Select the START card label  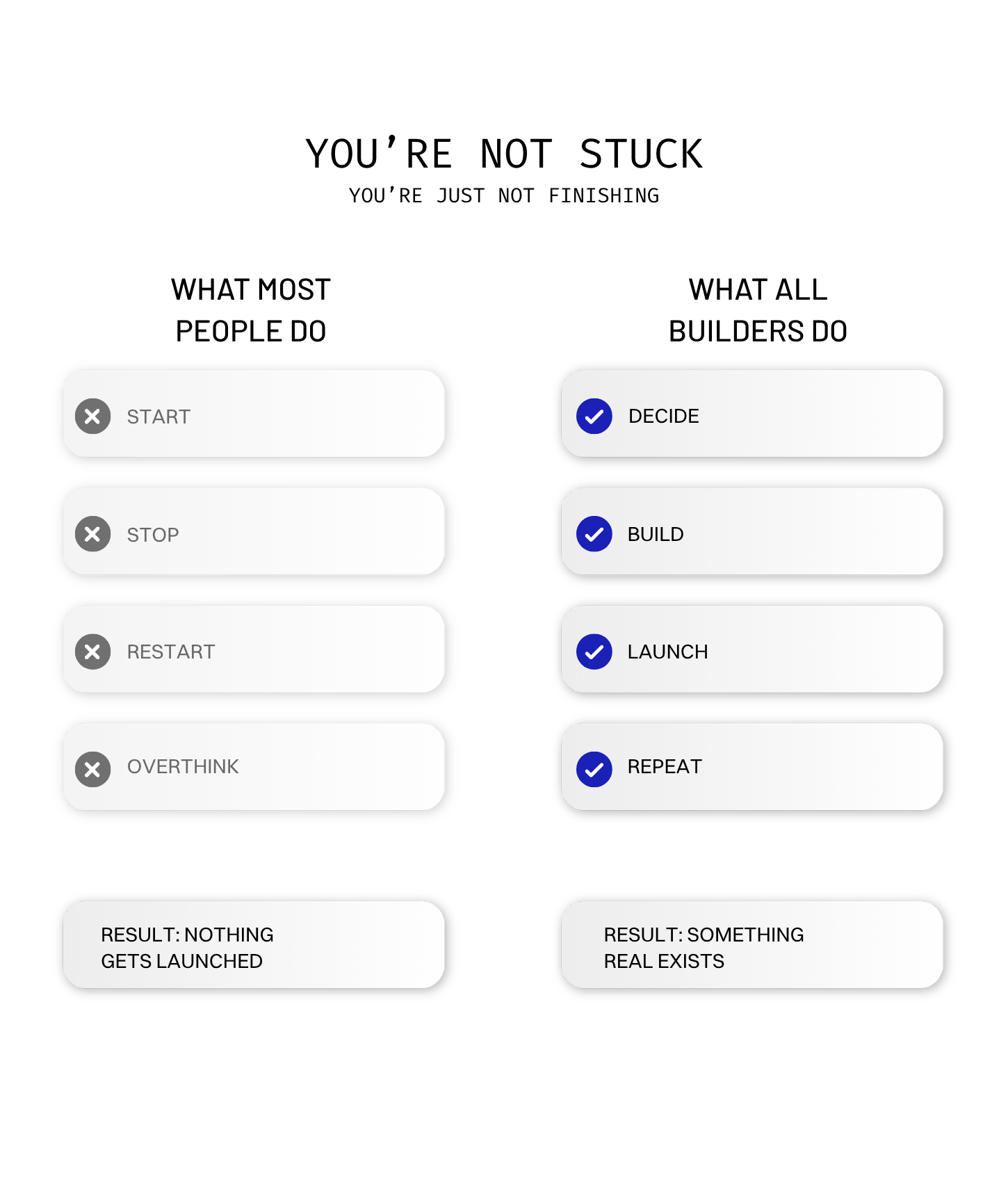coord(158,417)
